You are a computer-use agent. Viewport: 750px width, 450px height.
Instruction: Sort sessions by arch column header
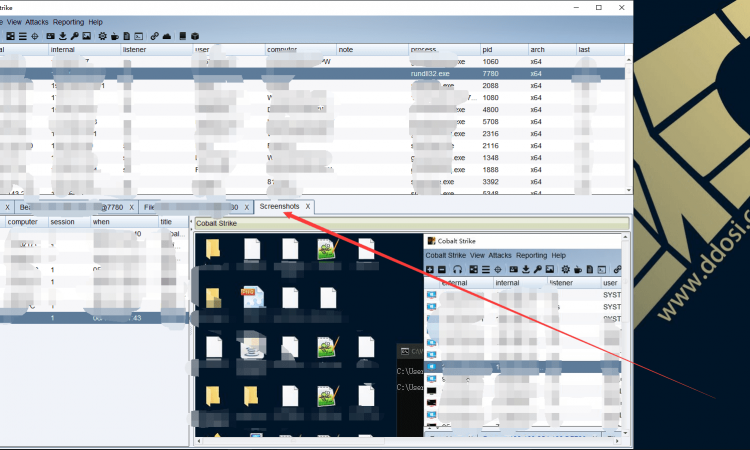(552, 49)
